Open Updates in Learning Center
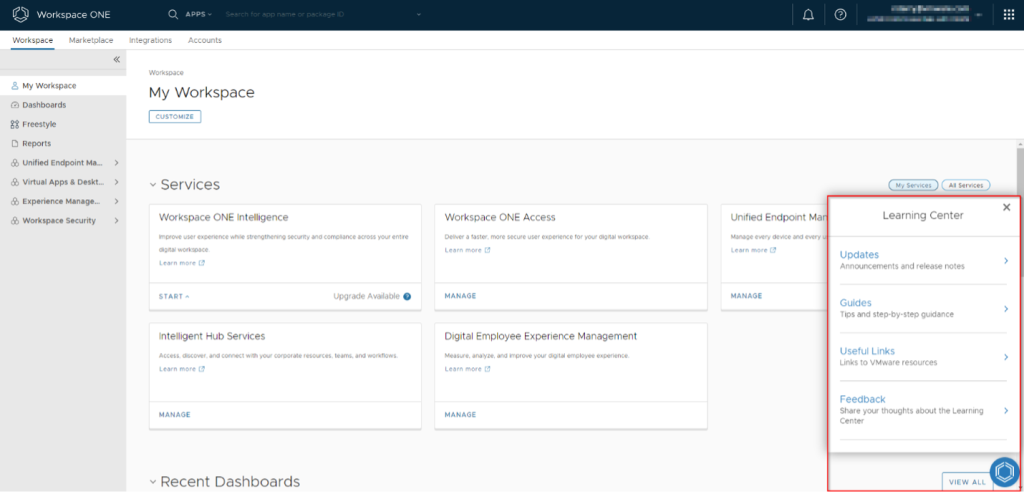This screenshot has width=1024, height=494. 923,260
